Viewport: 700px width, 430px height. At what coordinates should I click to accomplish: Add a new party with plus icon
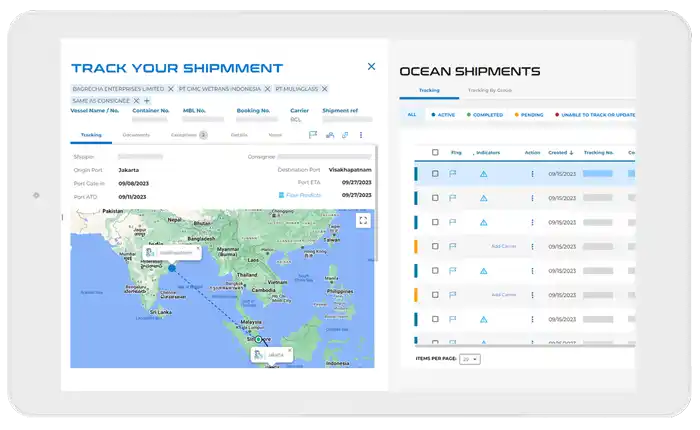[147, 101]
